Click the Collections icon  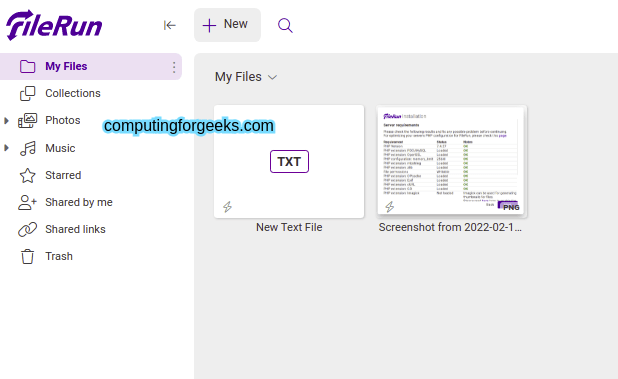(28, 93)
